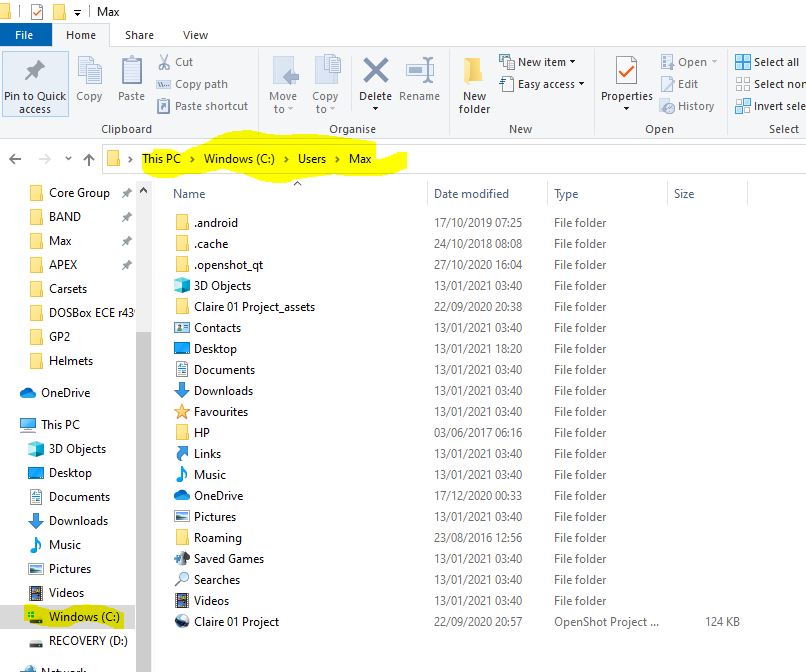Viewport: 806px width, 672px height.
Task: Open OneDrive in navigation pane
Action: point(65,393)
